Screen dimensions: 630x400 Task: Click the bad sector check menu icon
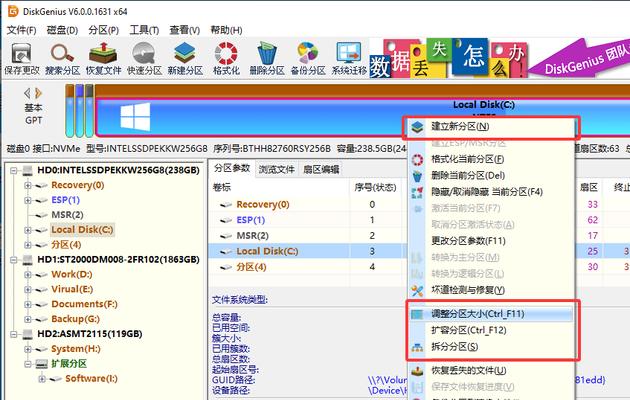pyautogui.click(x=417, y=290)
